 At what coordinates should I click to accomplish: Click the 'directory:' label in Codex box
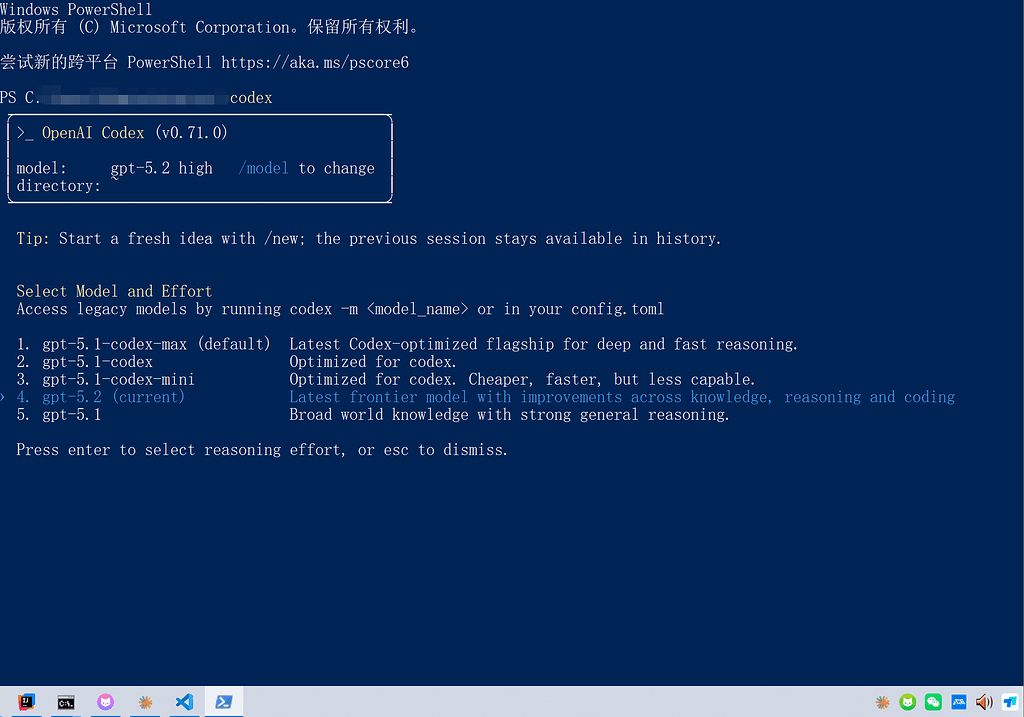[x=59, y=186]
